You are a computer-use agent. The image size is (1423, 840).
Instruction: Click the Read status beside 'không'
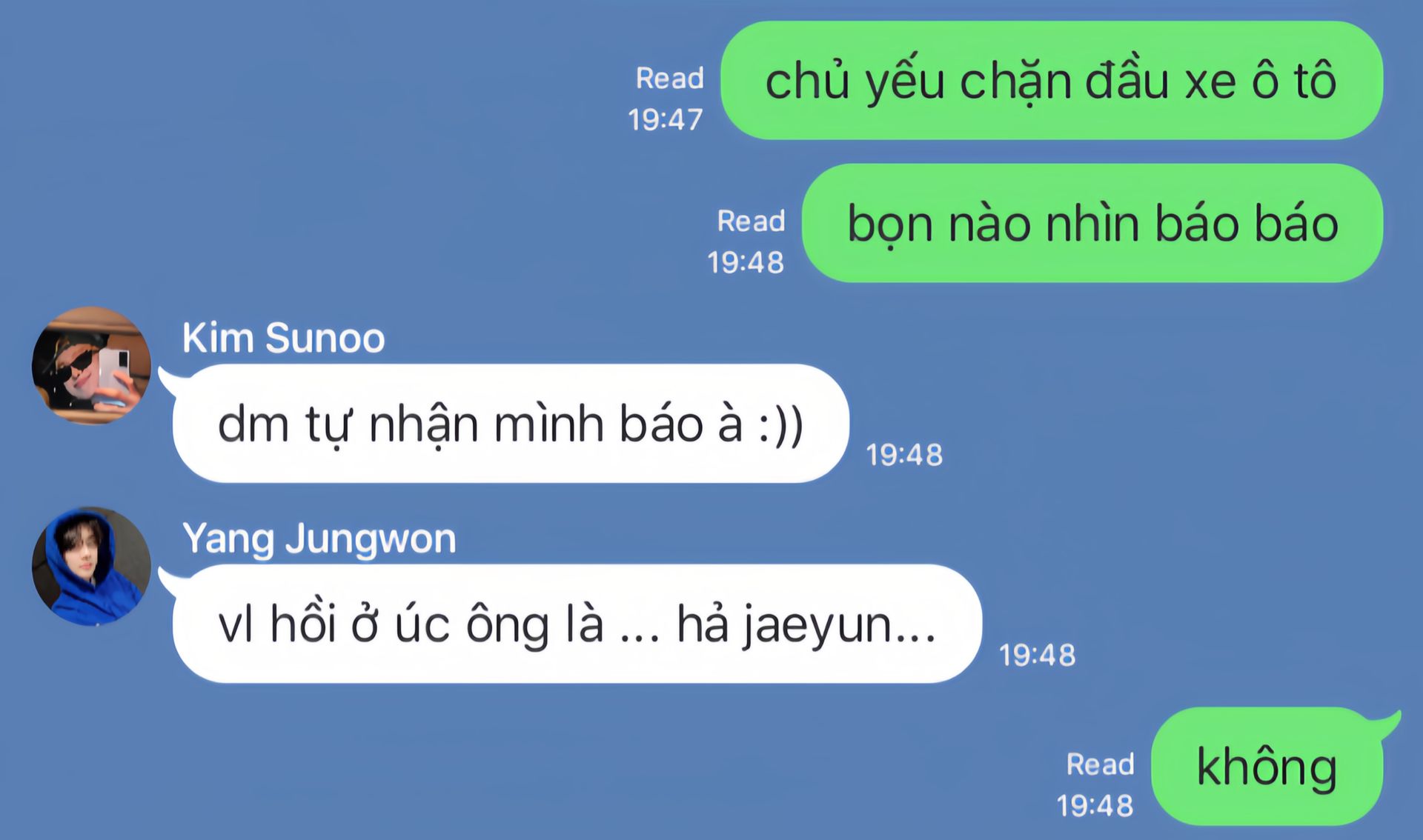click(x=1100, y=764)
